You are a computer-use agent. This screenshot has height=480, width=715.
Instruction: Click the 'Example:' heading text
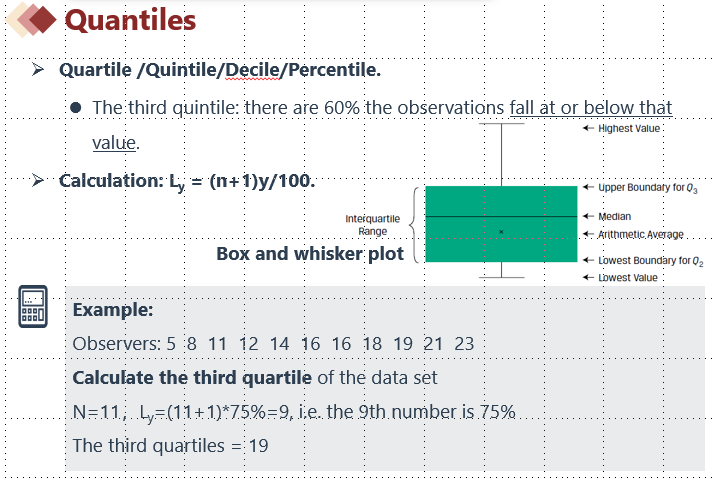click(x=113, y=310)
